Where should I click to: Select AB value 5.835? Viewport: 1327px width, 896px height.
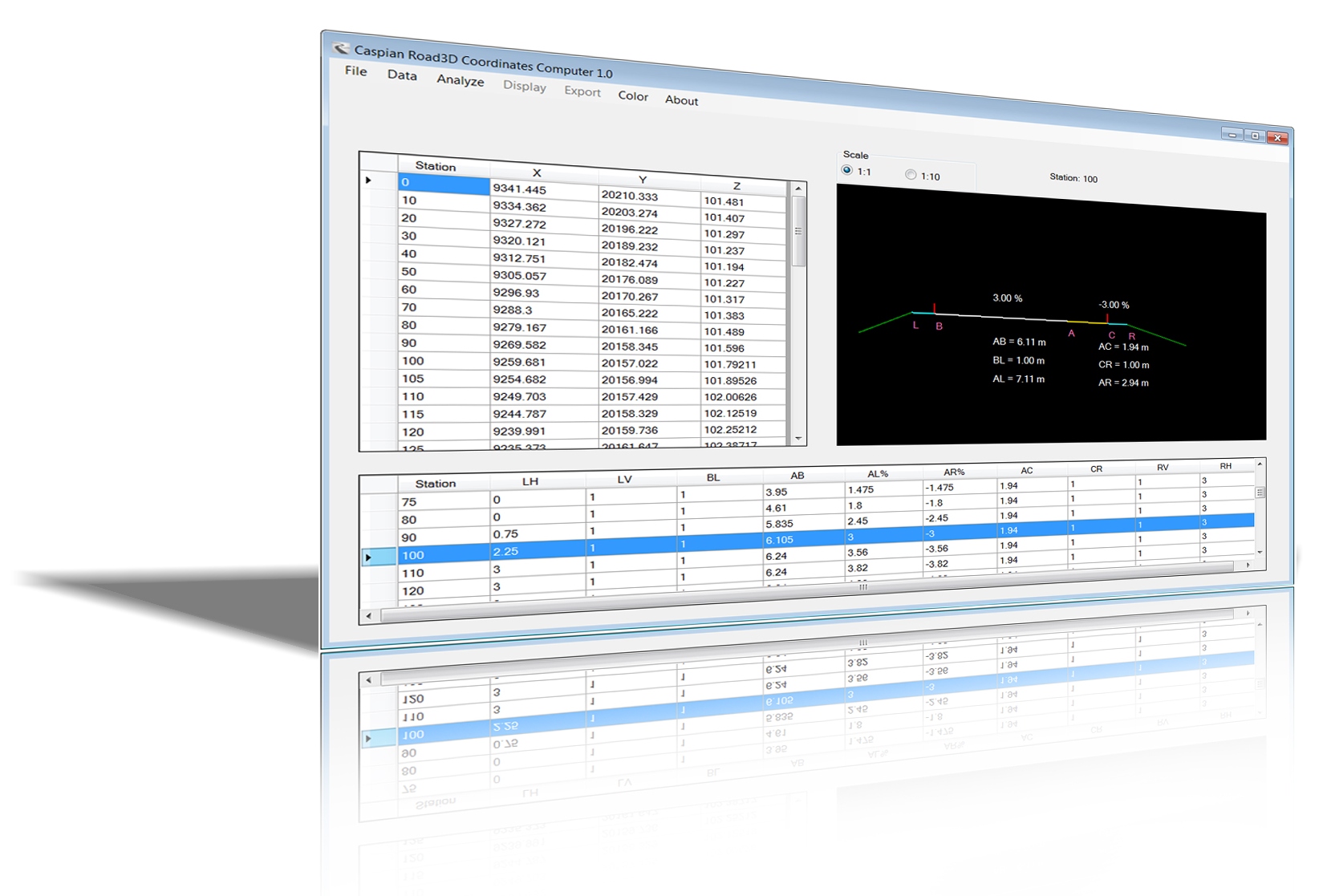(x=804, y=524)
